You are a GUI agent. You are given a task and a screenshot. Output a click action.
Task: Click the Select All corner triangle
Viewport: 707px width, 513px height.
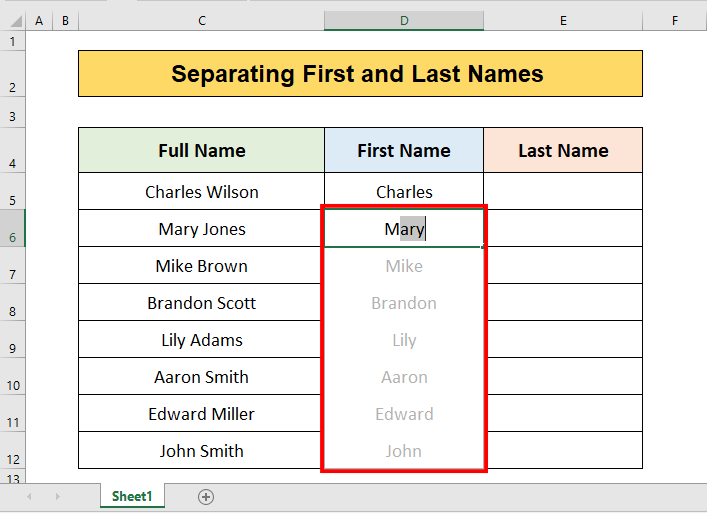[x=12, y=21]
